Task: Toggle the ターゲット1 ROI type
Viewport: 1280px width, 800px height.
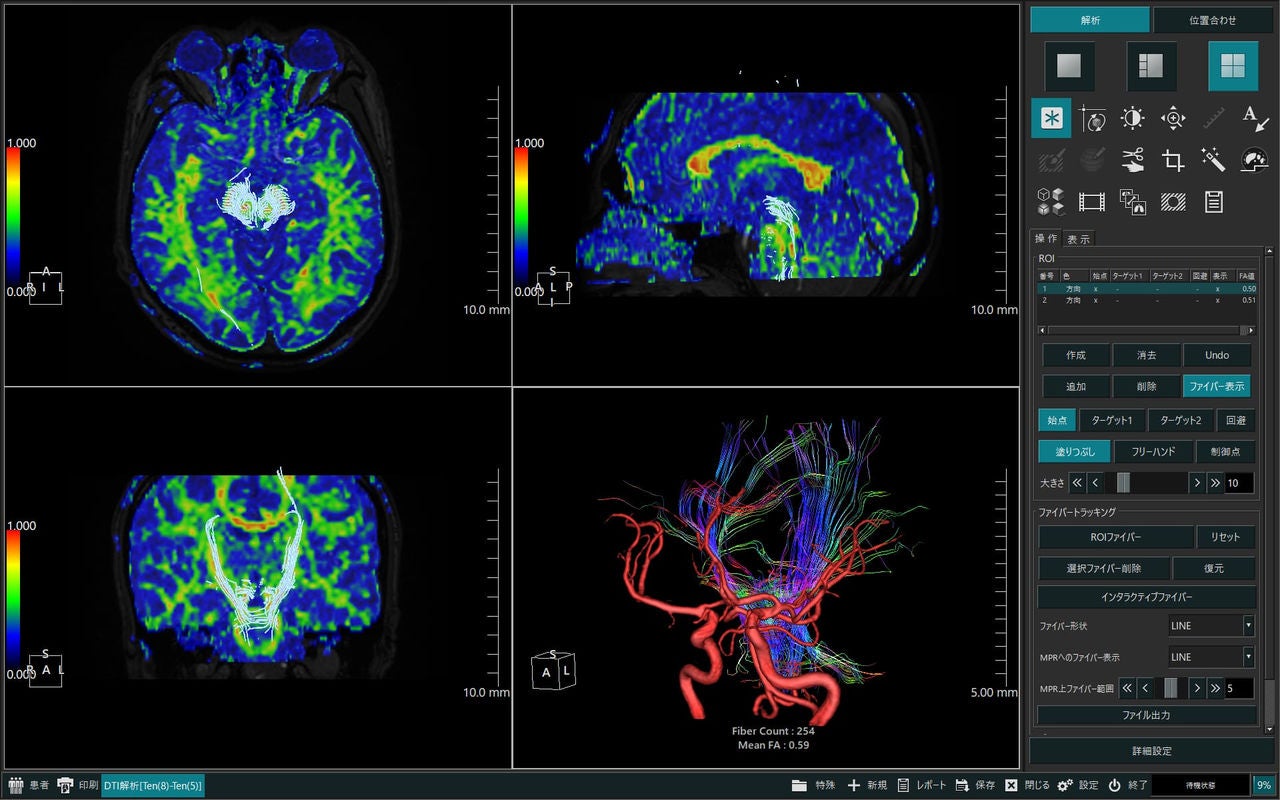Action: coord(1112,421)
